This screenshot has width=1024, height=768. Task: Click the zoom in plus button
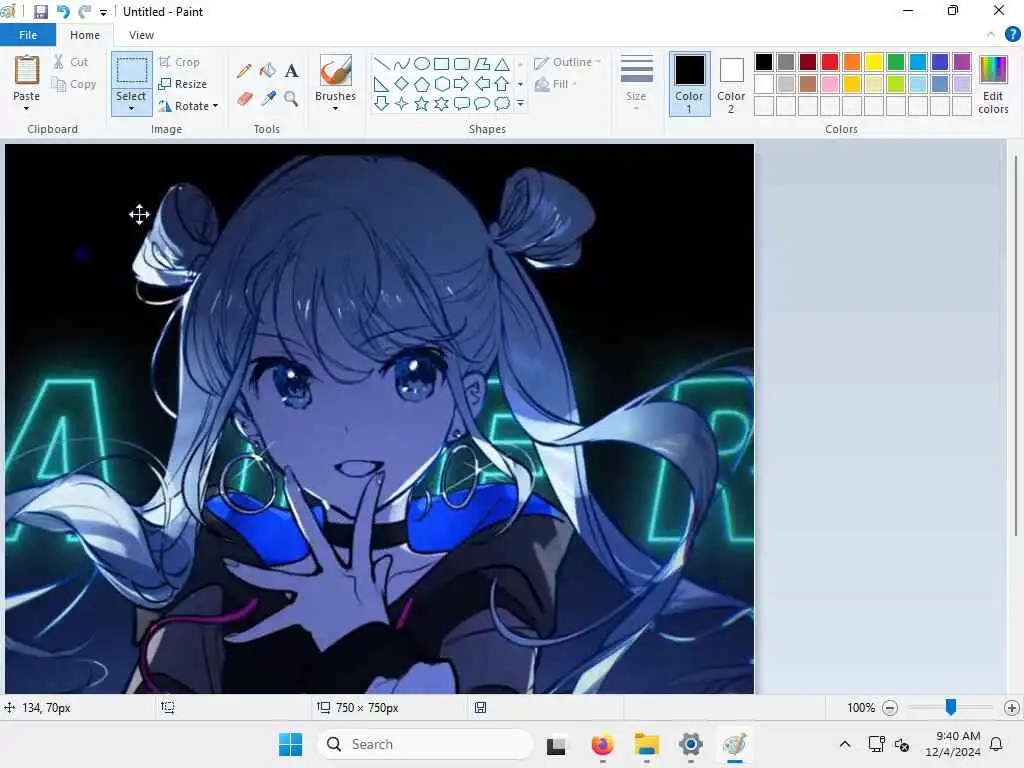click(x=1012, y=707)
